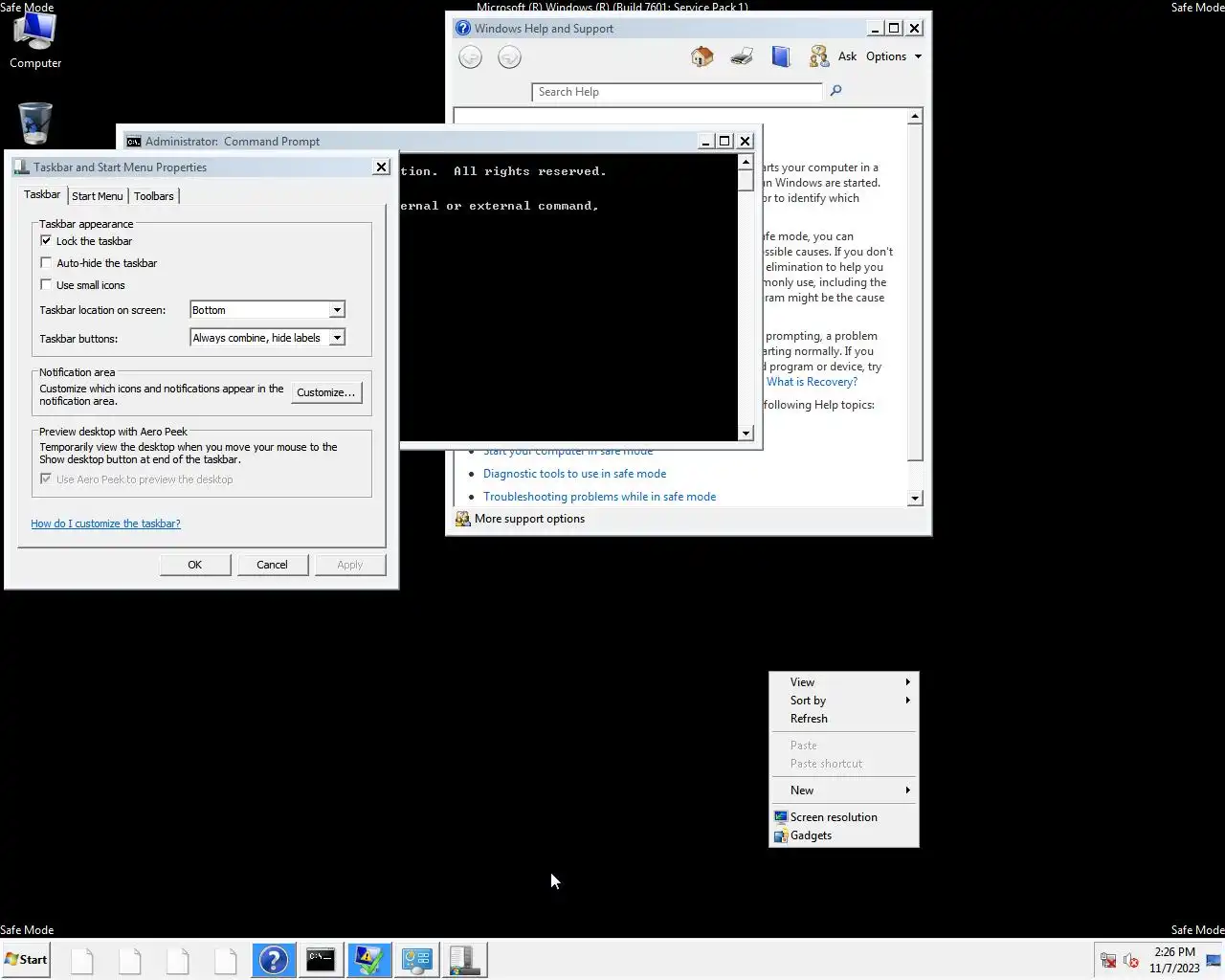This screenshot has height=980, width=1225.
Task: Open Help and Support from the taskbar
Action: (273, 960)
